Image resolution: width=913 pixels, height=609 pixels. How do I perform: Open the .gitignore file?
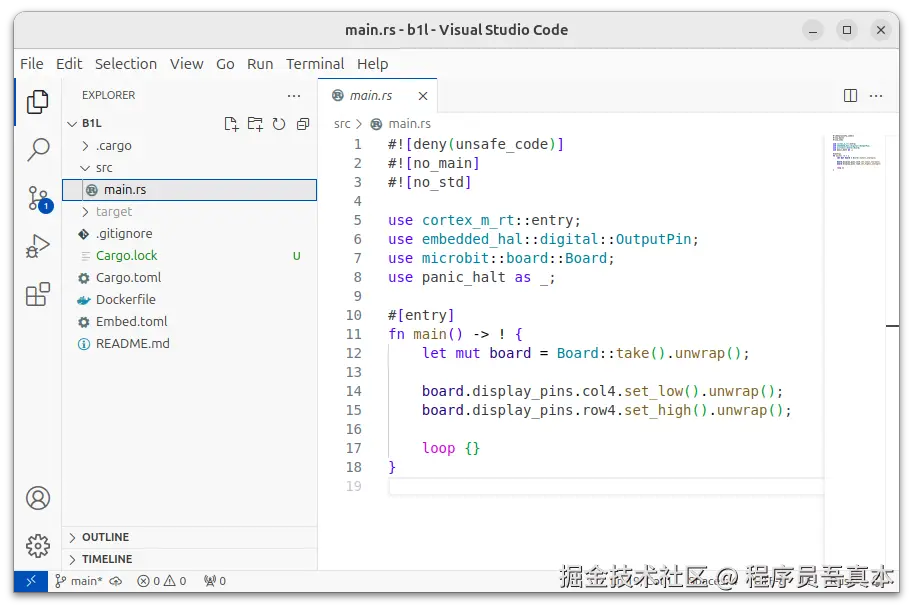pos(189,233)
